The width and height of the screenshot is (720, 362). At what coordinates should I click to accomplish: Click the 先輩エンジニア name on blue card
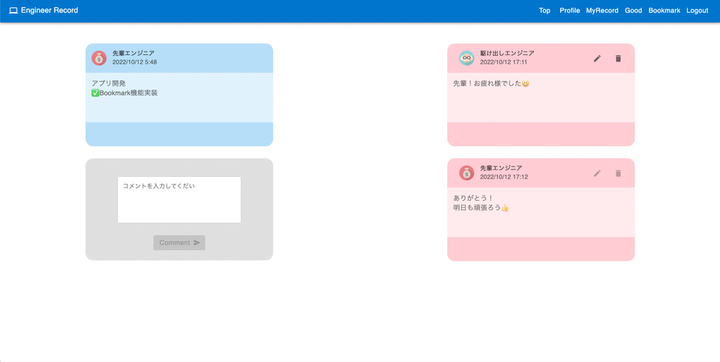(x=133, y=53)
